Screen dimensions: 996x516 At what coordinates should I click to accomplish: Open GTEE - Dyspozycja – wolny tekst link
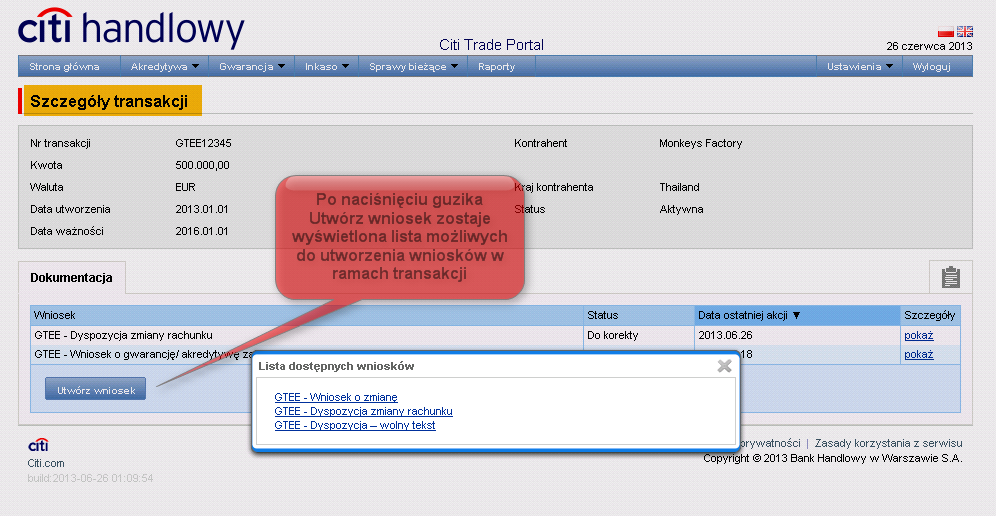click(x=355, y=425)
